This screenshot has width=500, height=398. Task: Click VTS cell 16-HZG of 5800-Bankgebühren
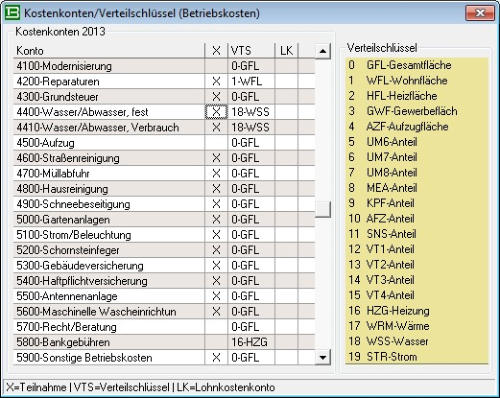point(251,342)
